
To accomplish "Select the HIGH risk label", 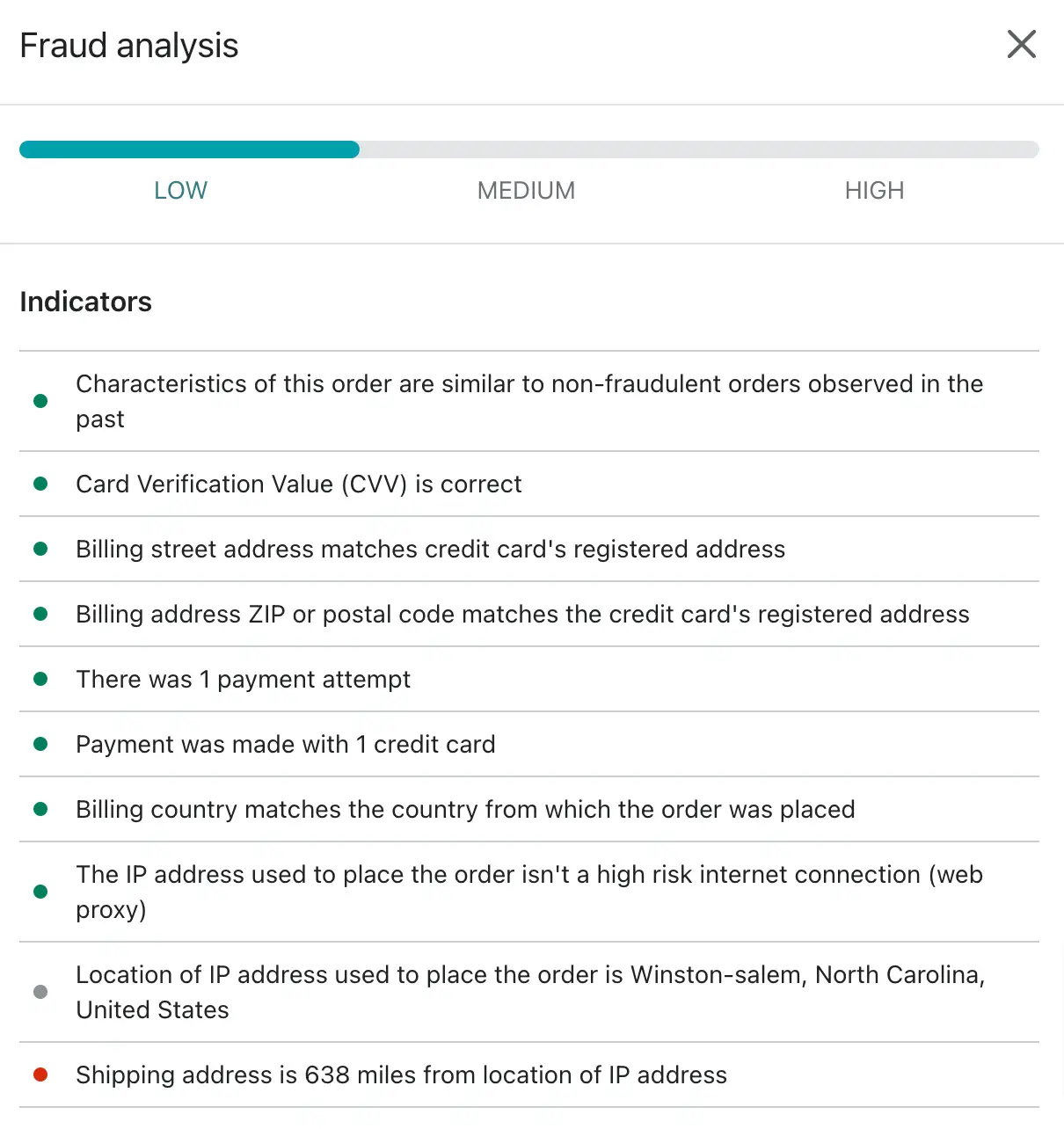I will point(874,190).
